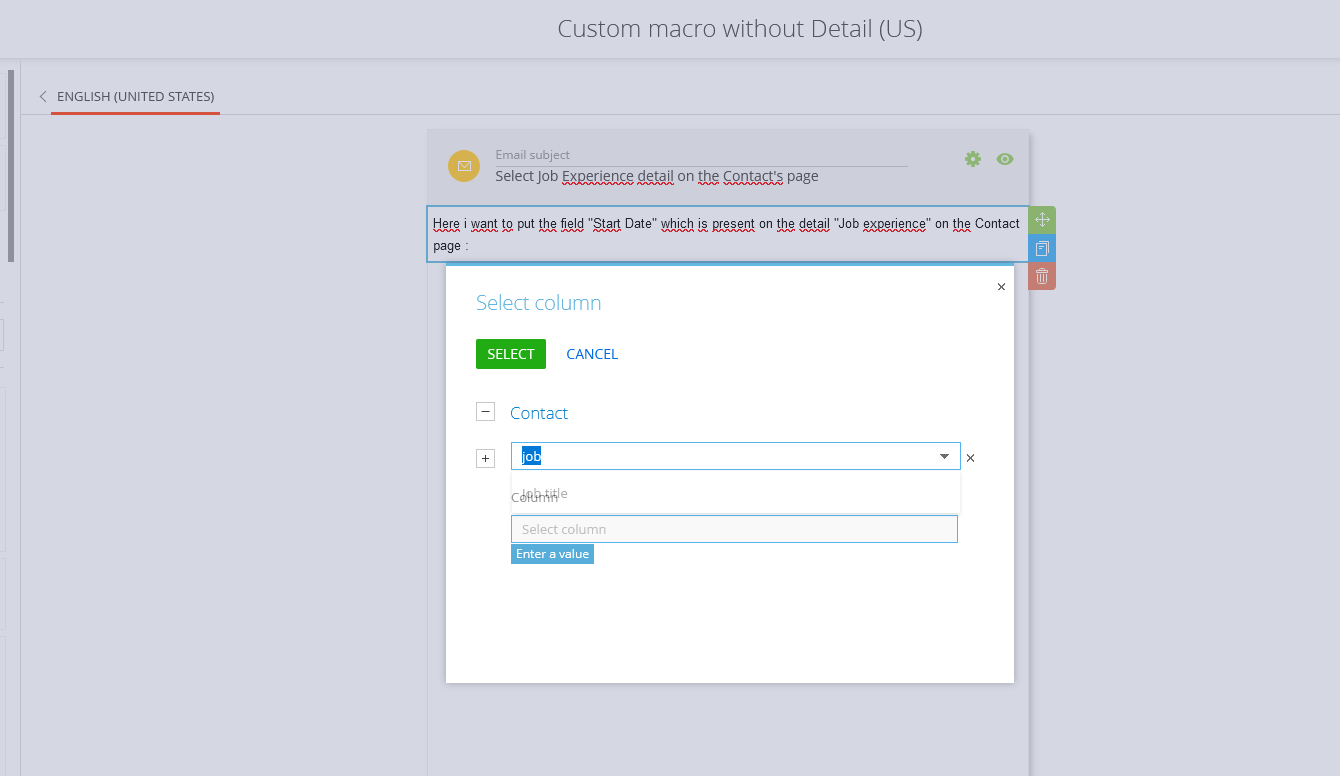
Task: Switch to English (United States) tab
Action: pyautogui.click(x=136, y=97)
